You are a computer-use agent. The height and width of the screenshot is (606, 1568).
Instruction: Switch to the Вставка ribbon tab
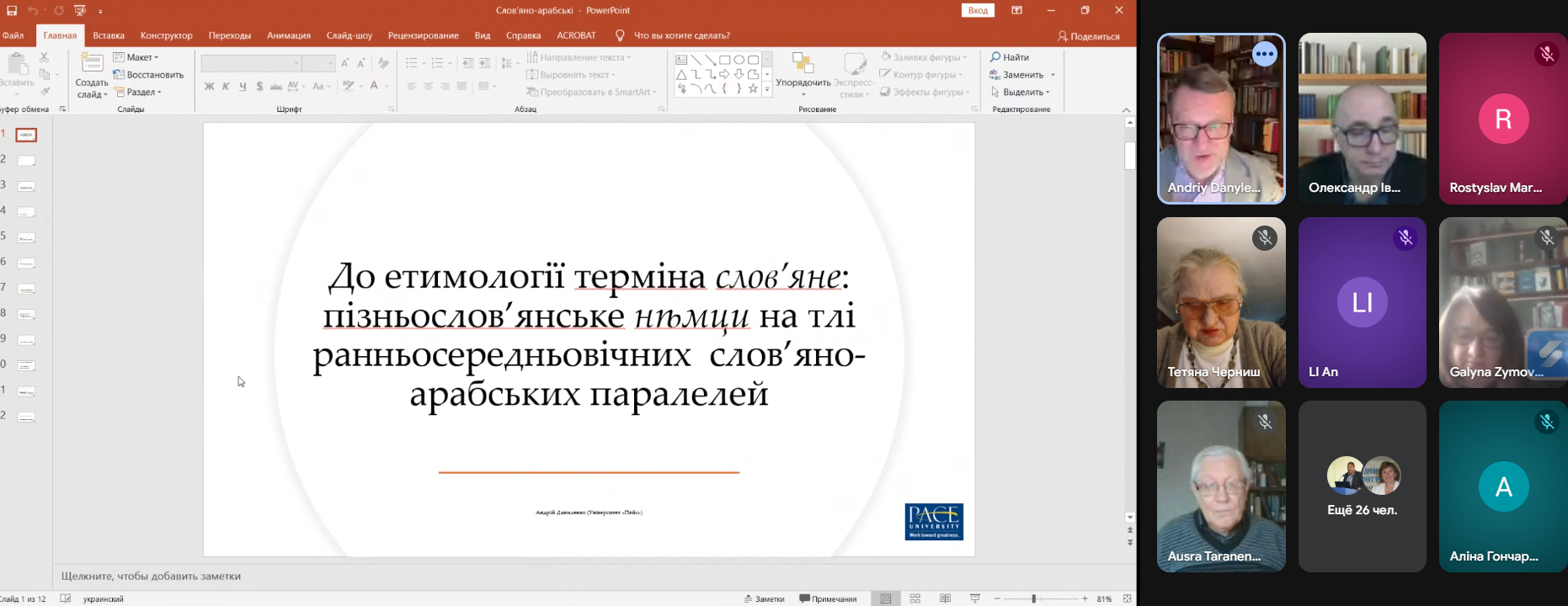tap(109, 35)
